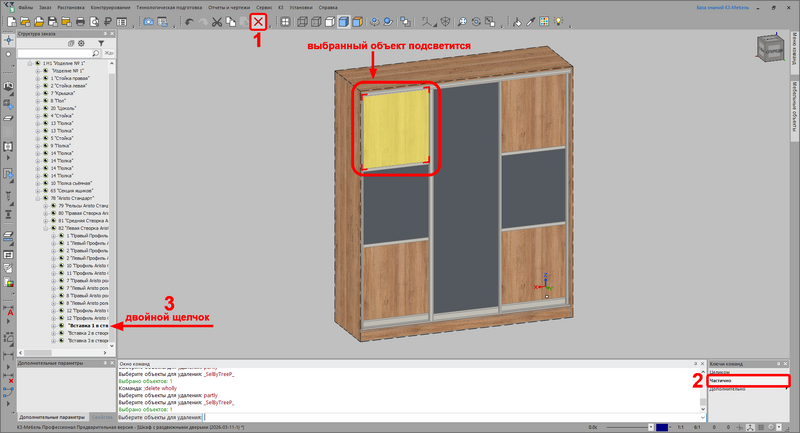Collapse the 82 "Левая Створка" node
This screenshot has height=433, width=800.
[x=45, y=228]
